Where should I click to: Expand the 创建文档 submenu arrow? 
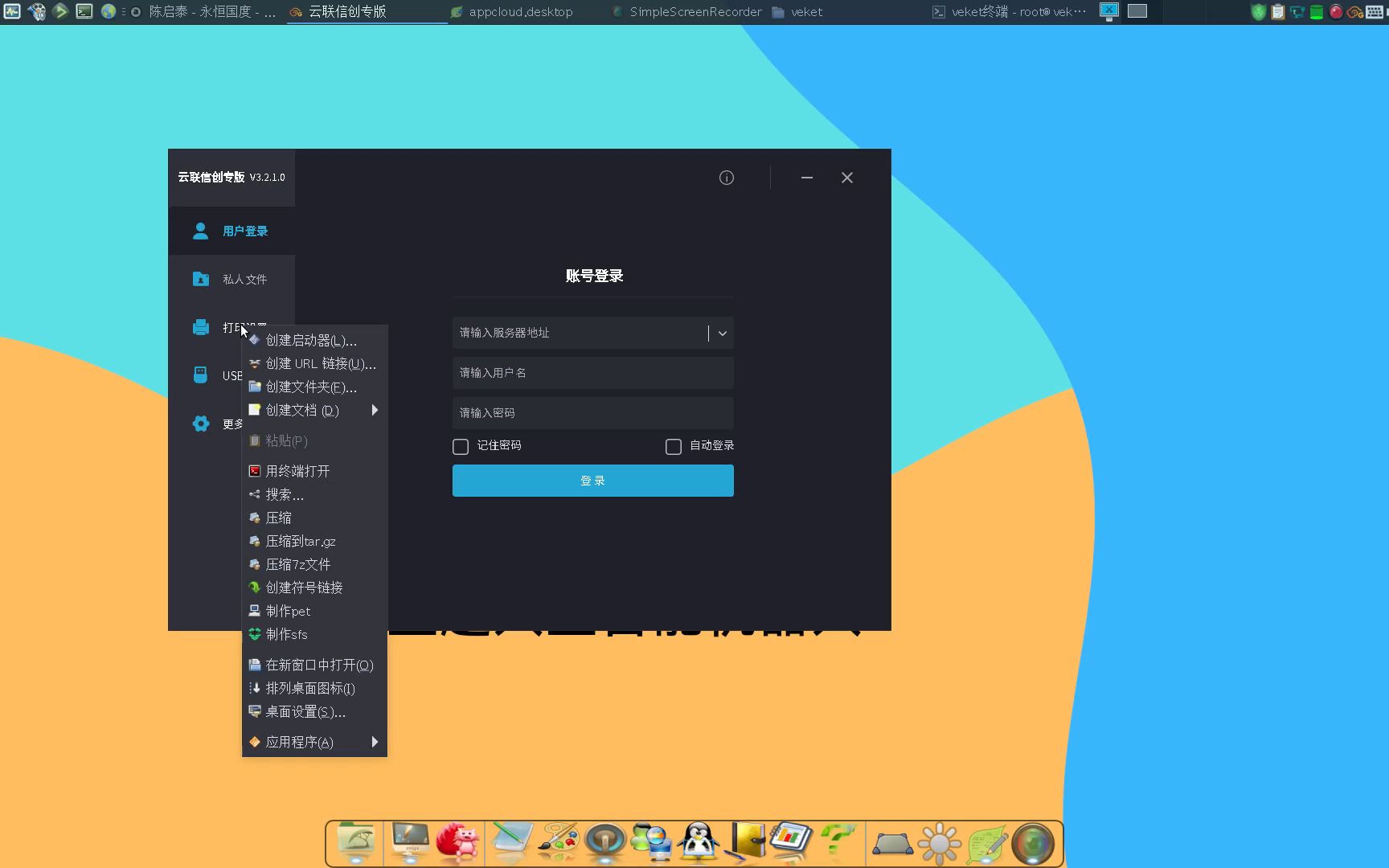[x=375, y=410]
